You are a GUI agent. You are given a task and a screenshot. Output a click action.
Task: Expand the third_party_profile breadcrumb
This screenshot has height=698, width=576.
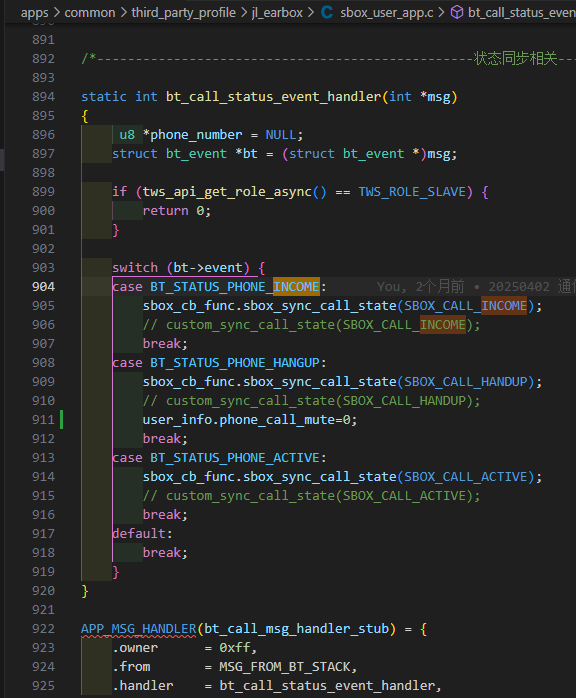pyautogui.click(x=183, y=12)
